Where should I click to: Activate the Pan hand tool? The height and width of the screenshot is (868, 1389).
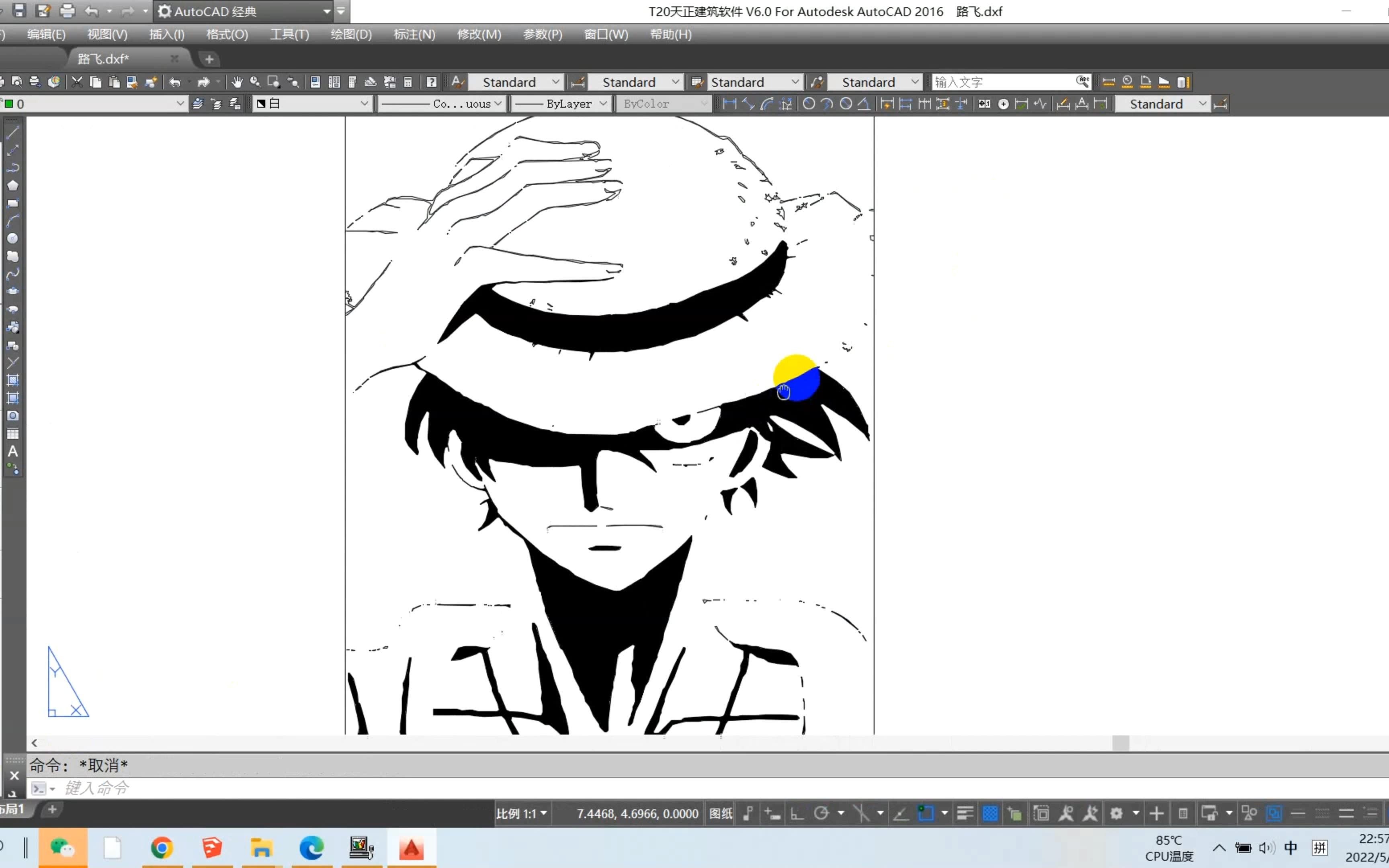pos(236,82)
